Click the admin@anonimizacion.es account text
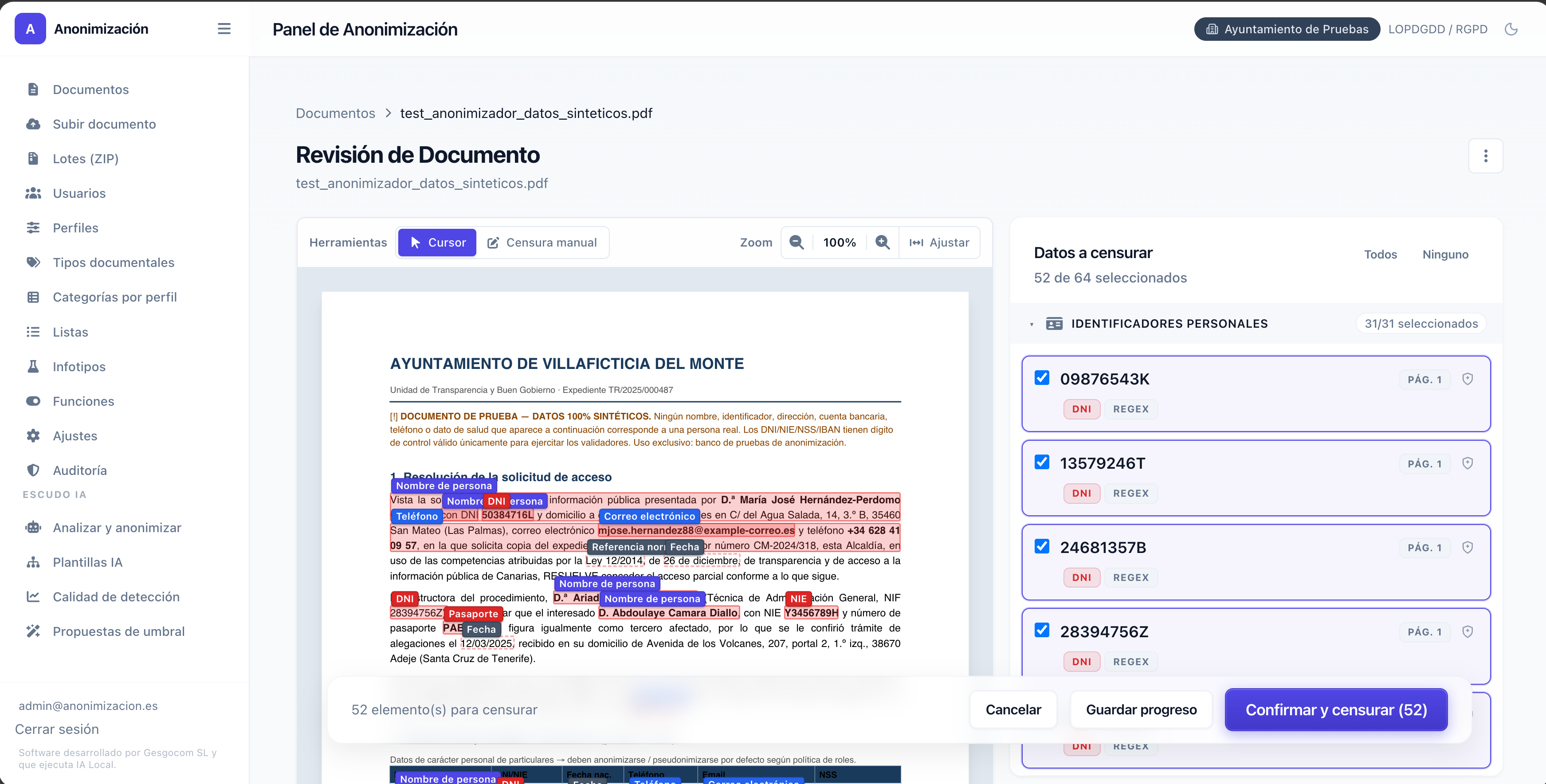 pos(88,706)
